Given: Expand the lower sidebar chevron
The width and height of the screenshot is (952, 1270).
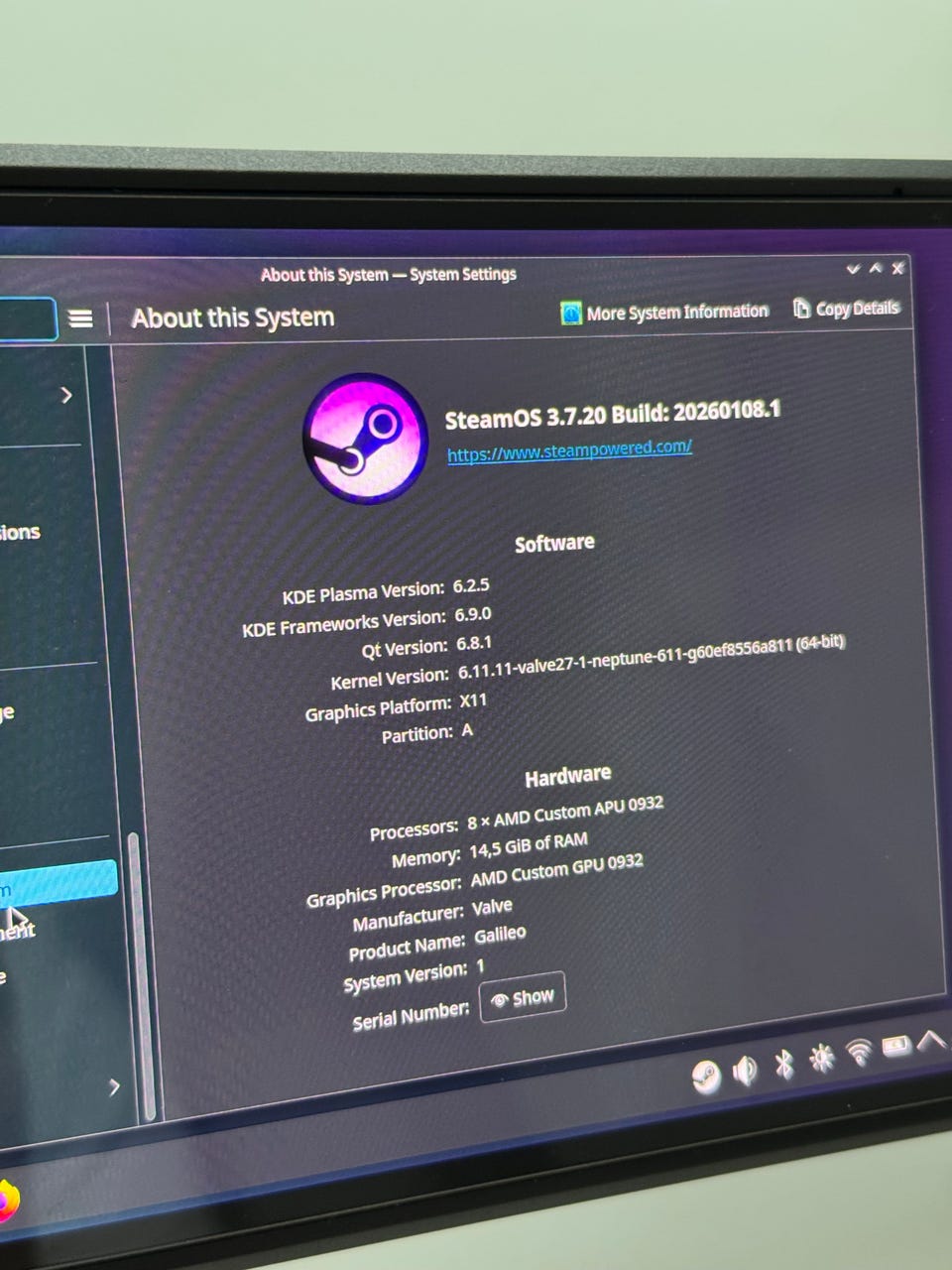Looking at the screenshot, I should (113, 1086).
